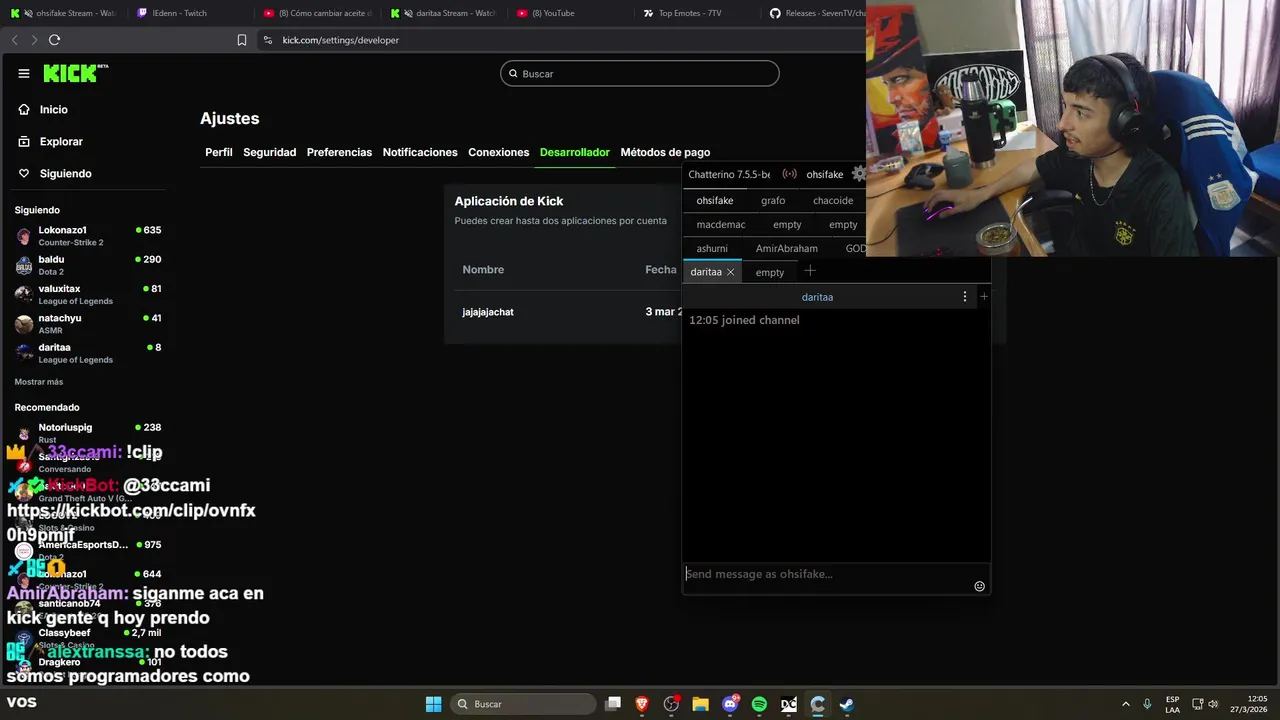The image size is (1280, 720).
Task: Reload the kick.com page
Action: click(54, 40)
